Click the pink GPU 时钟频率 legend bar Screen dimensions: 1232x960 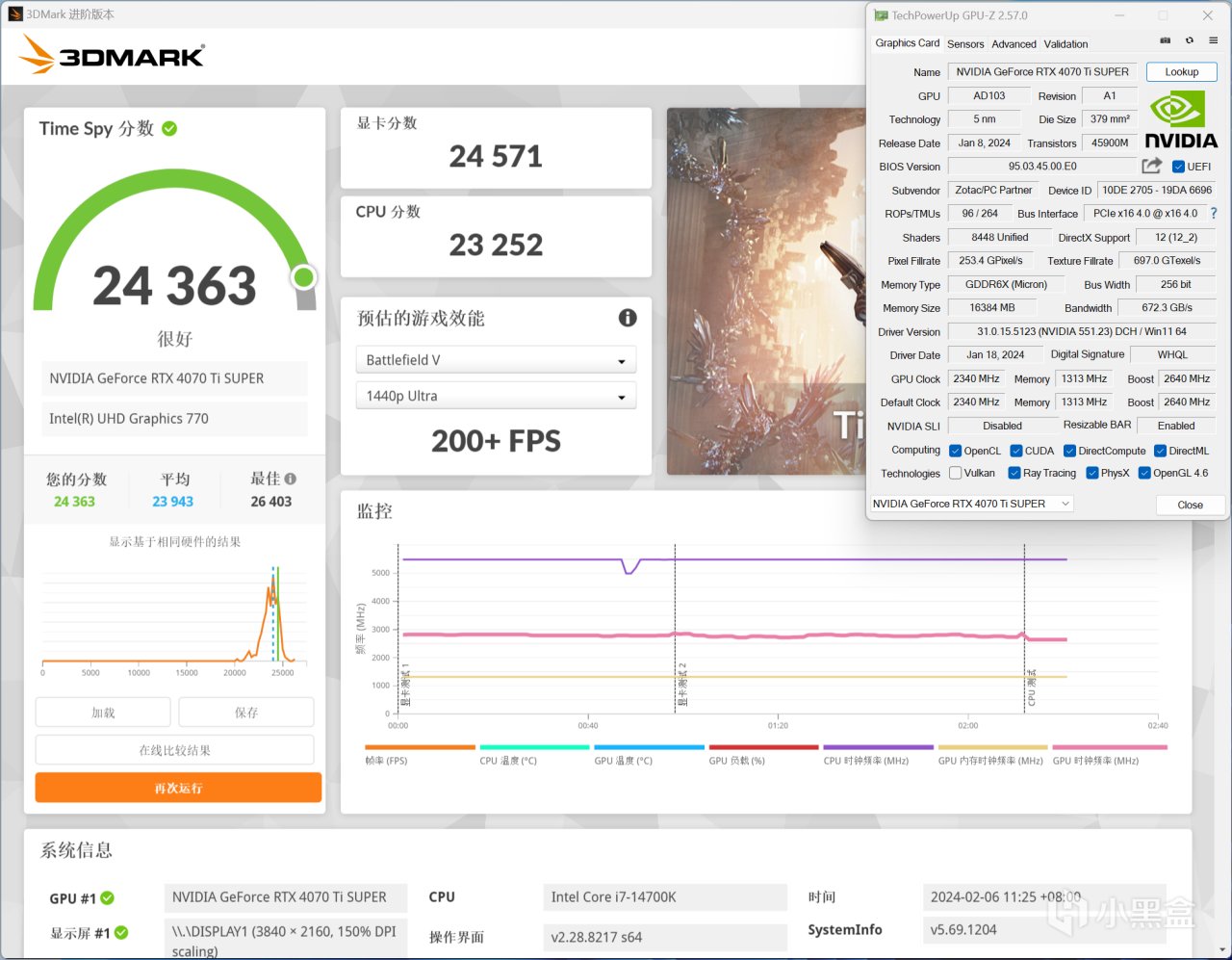pyautogui.click(x=1110, y=747)
